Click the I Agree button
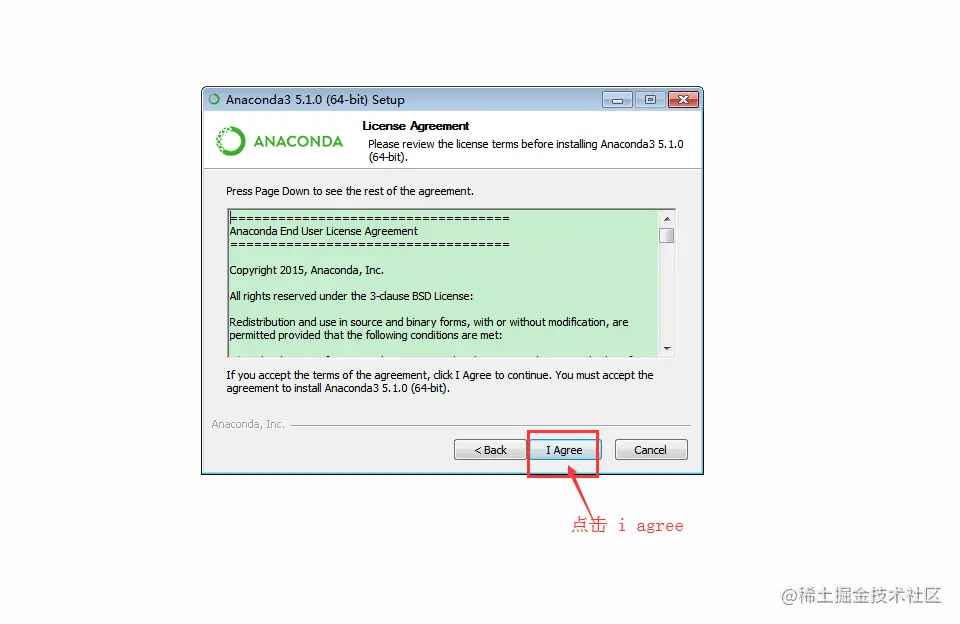Viewport: 960px width, 624px height. click(x=564, y=450)
